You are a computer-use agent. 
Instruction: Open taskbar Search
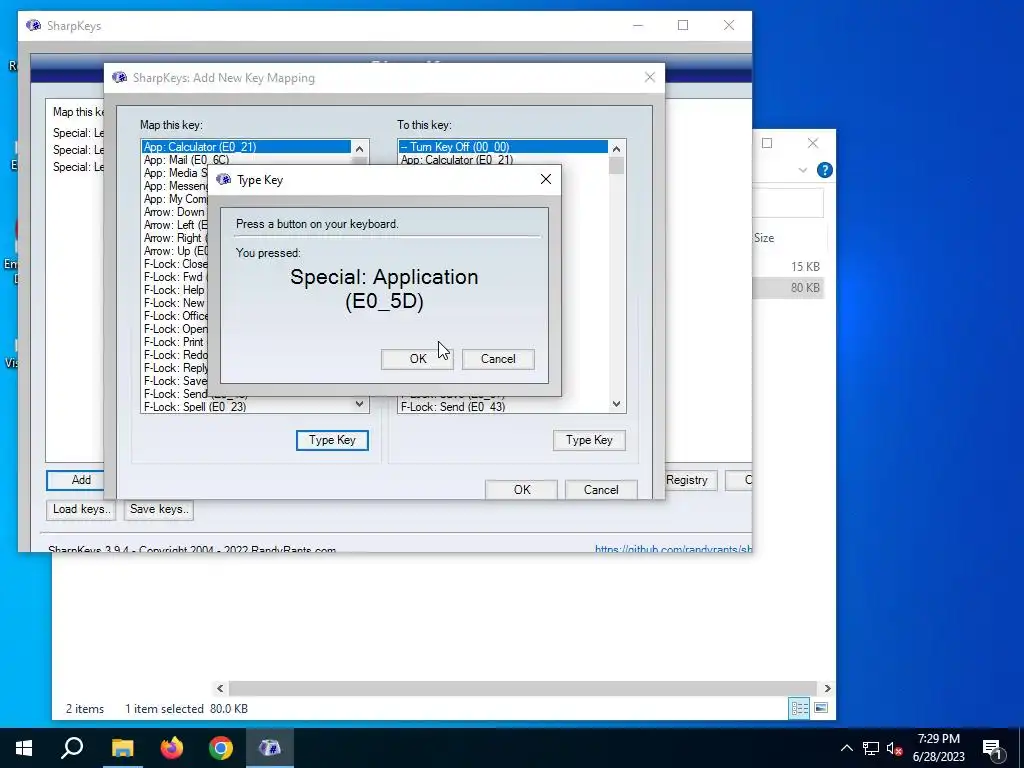pos(72,748)
